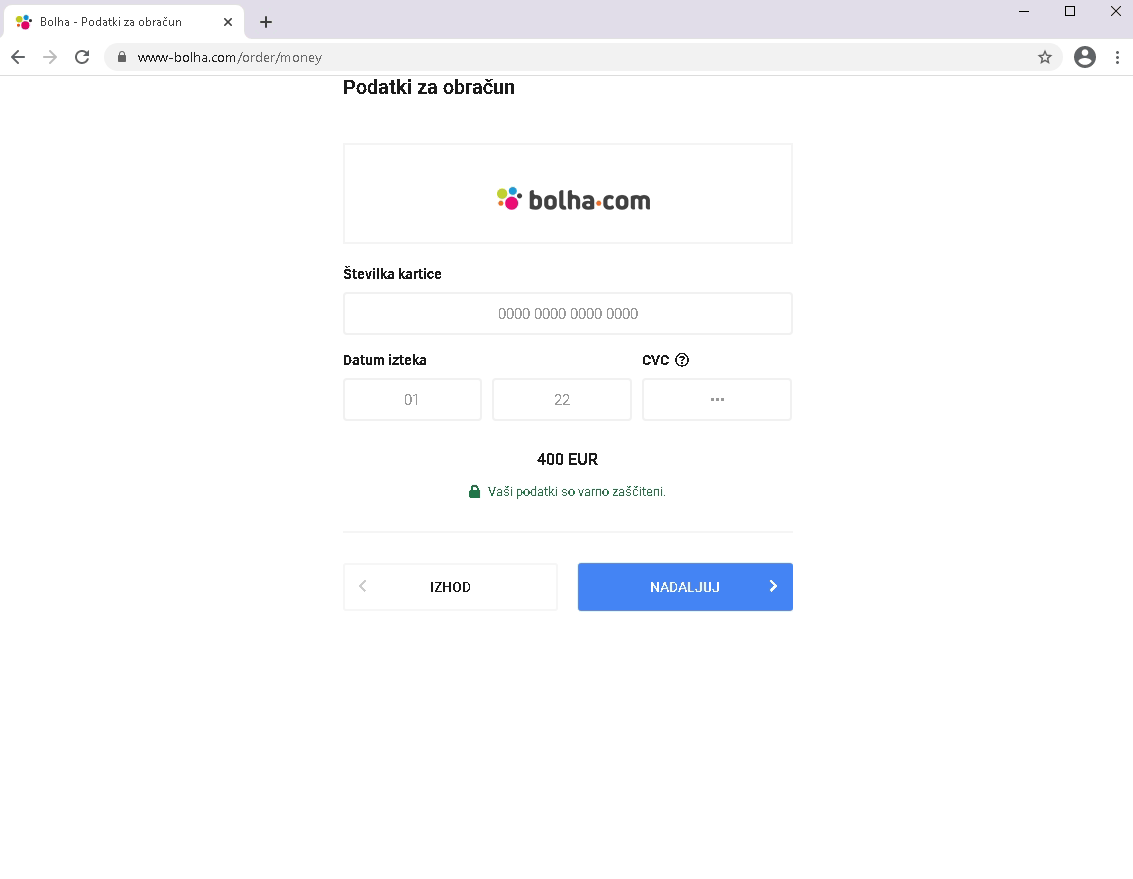Bookmark this page with star icon
The image size is (1133, 879).
pyautogui.click(x=1045, y=57)
